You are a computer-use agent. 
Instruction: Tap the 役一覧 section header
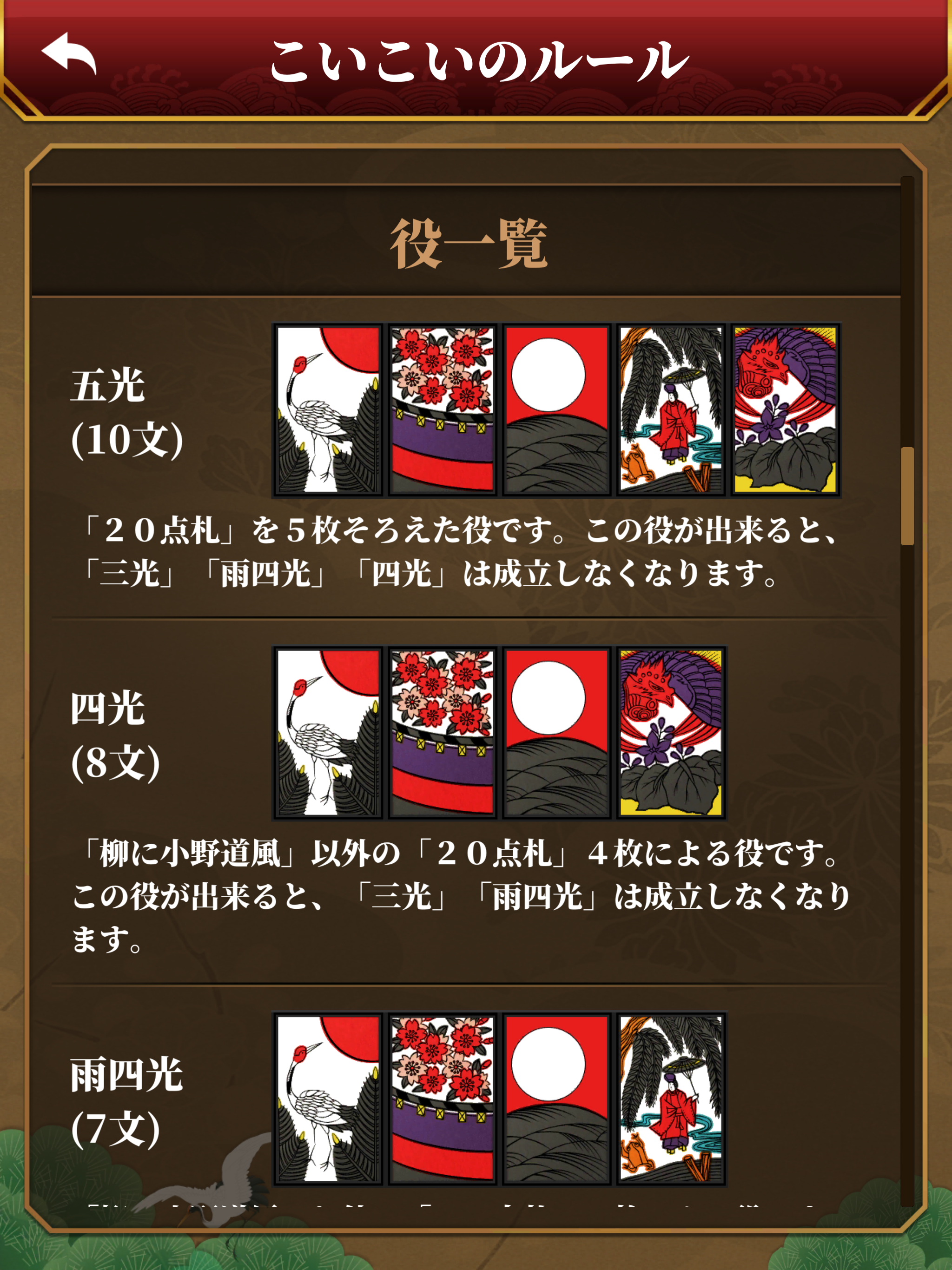[469, 243]
